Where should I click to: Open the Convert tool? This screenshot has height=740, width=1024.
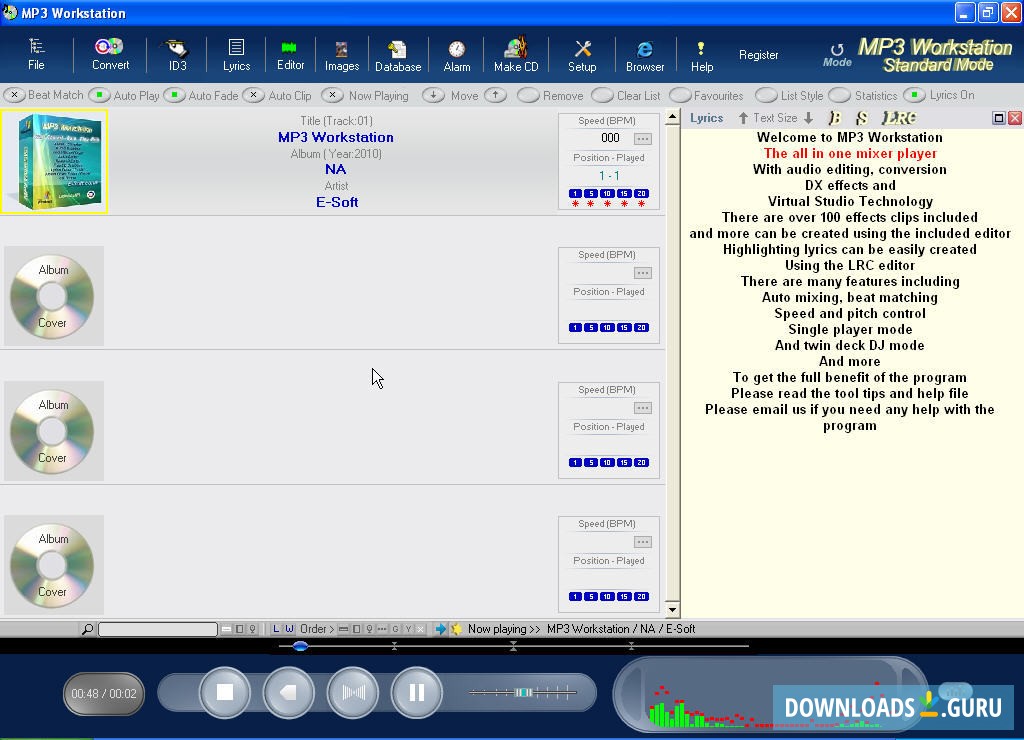(110, 54)
